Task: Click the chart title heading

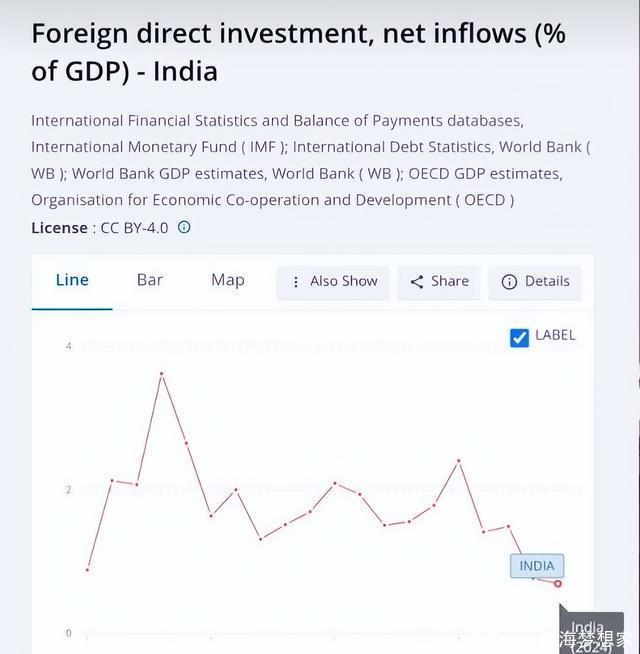Action: click(x=298, y=52)
